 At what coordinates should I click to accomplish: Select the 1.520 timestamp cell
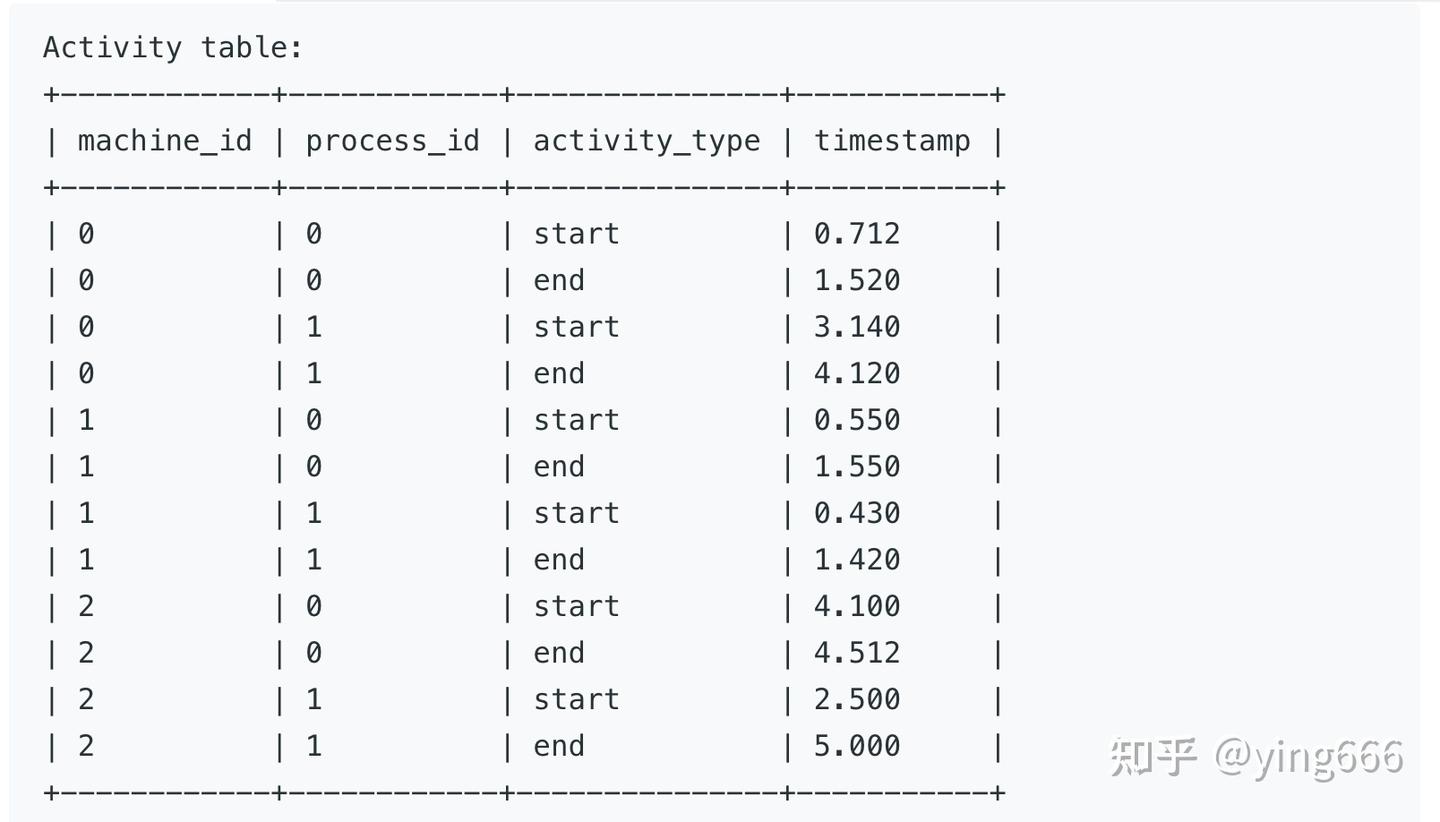(x=857, y=280)
